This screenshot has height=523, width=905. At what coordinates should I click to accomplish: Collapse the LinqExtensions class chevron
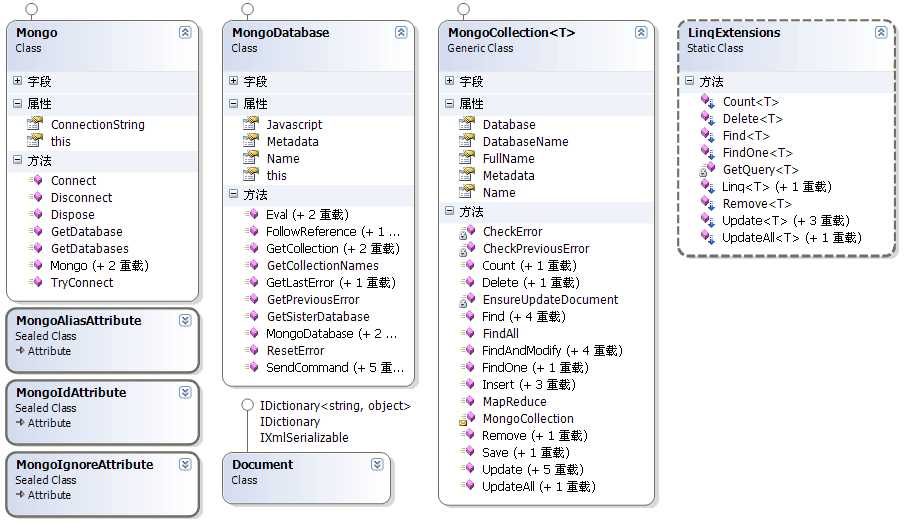pyautogui.click(x=881, y=32)
